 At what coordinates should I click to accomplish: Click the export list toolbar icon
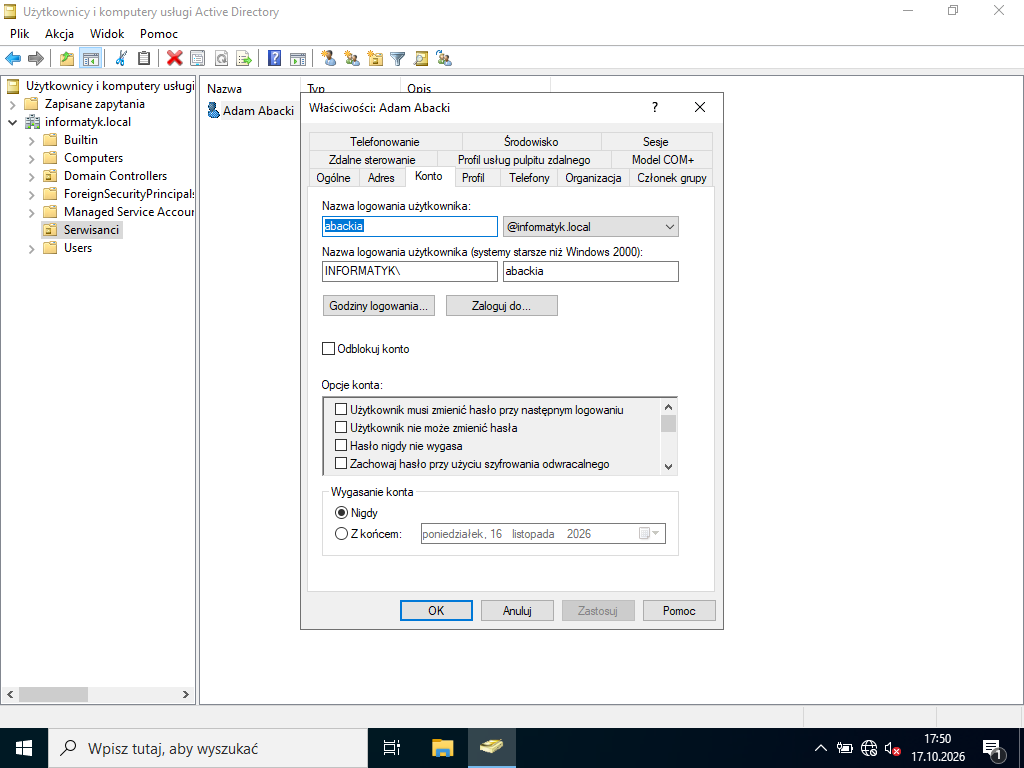click(244, 58)
